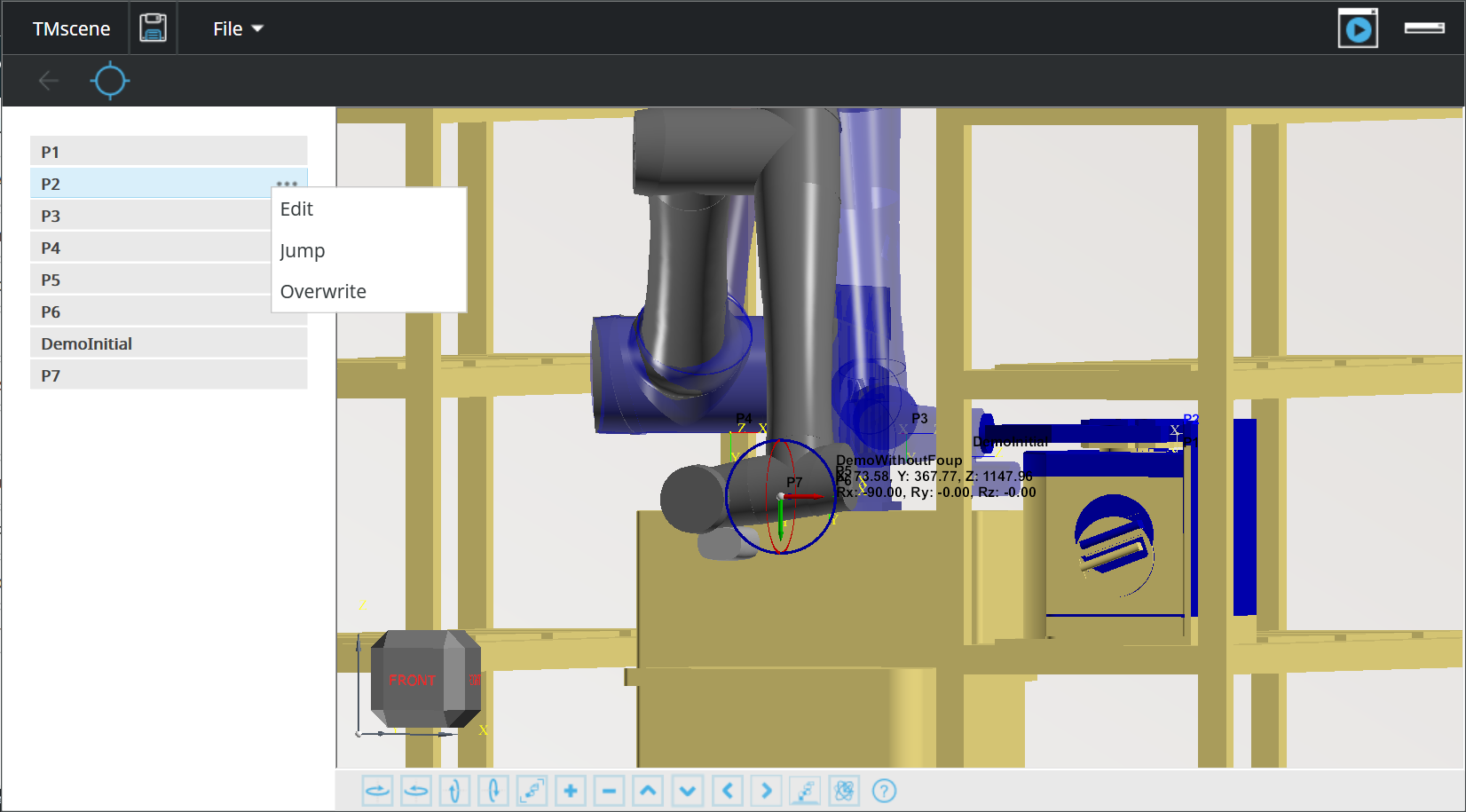Click the save icon in the top bar
Screen dimensions: 1466x812
pos(154,28)
